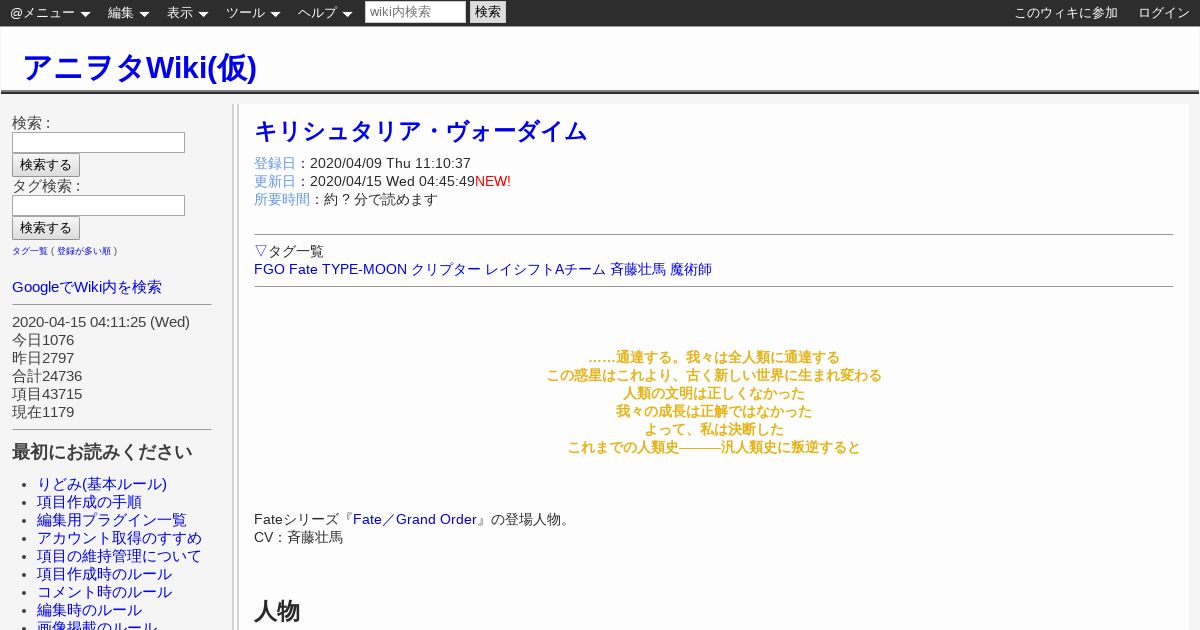Open 登録が多い順 link
This screenshot has height=630, width=1200.
click(x=84, y=251)
